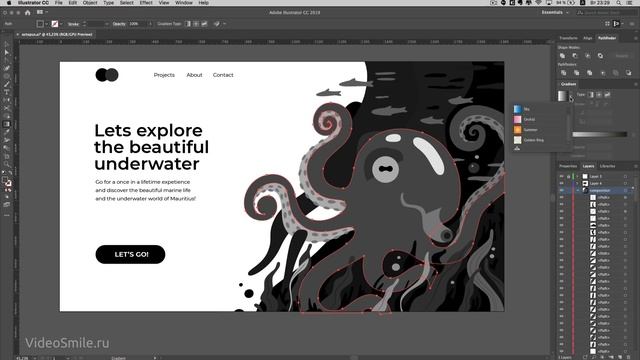Image resolution: width=640 pixels, height=360 pixels.
Task: Click the Spotlight search icon in menu bar
Action: [x=619, y=3]
